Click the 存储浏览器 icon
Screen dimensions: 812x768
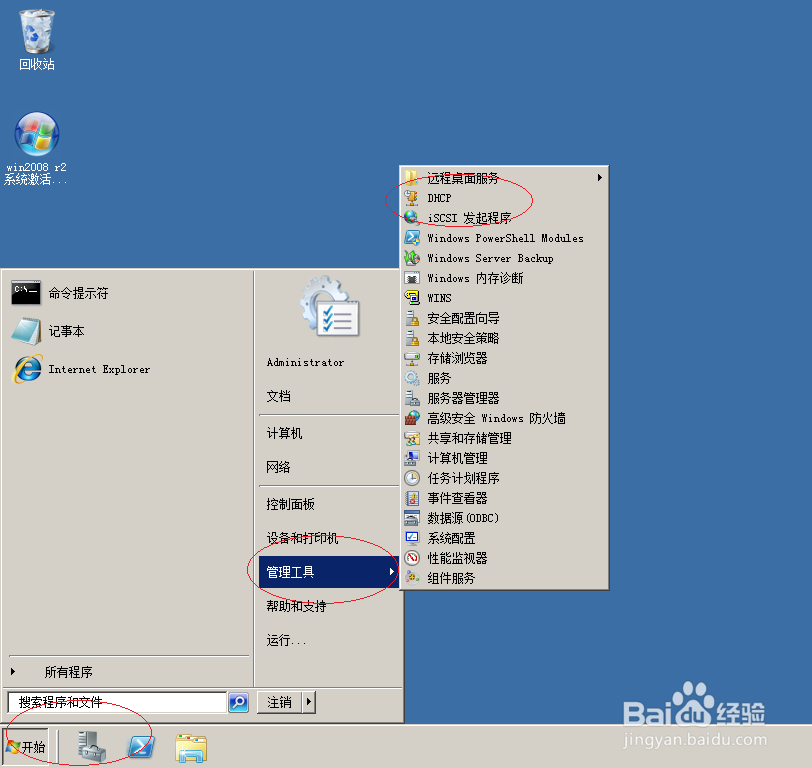pos(412,358)
